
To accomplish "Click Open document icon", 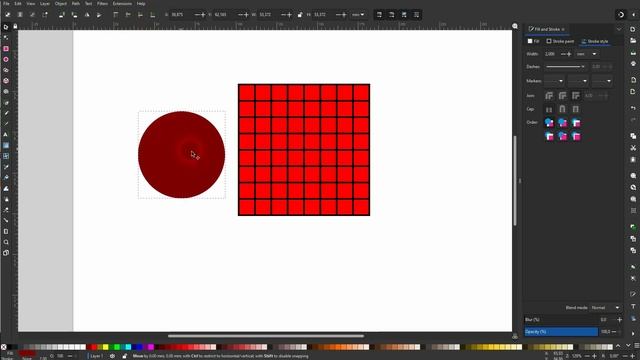I will 633,40.
